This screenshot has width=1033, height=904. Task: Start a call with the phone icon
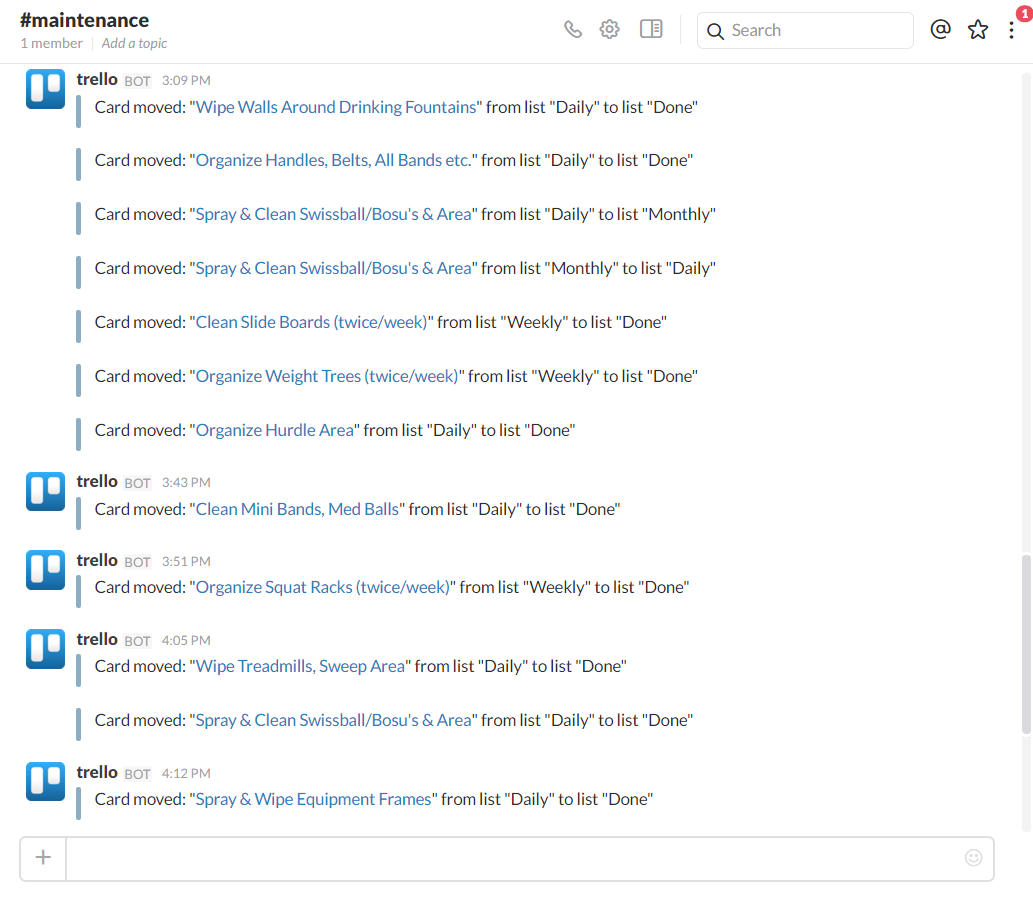[573, 29]
